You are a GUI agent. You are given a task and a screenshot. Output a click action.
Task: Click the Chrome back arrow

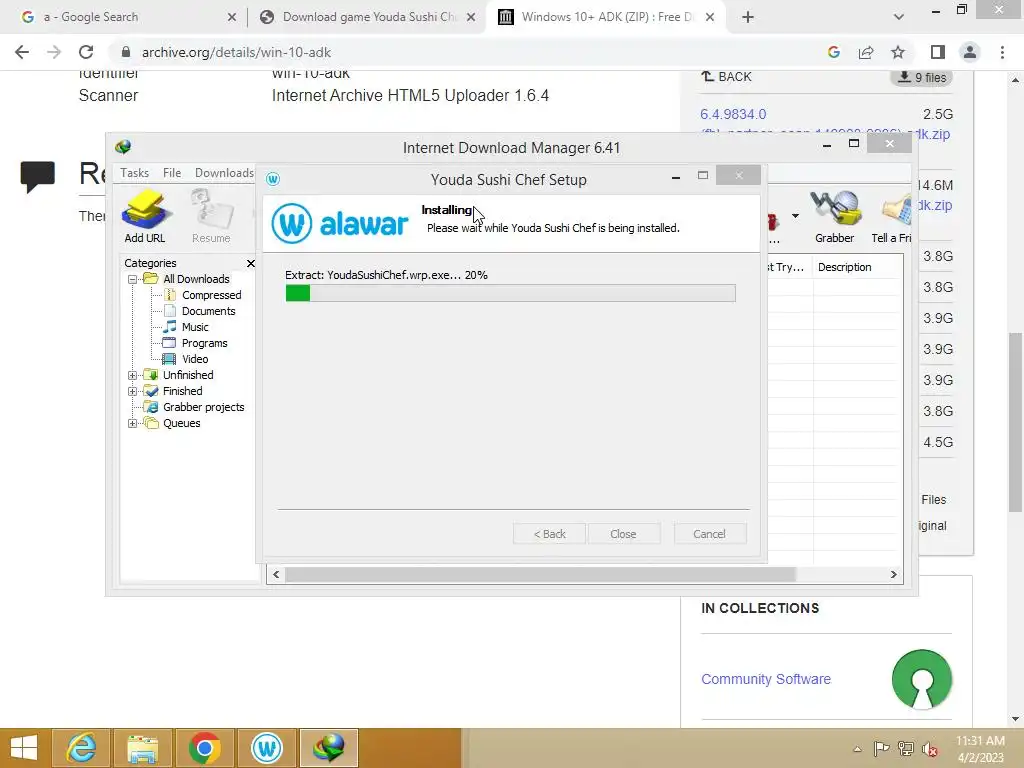click(22, 52)
